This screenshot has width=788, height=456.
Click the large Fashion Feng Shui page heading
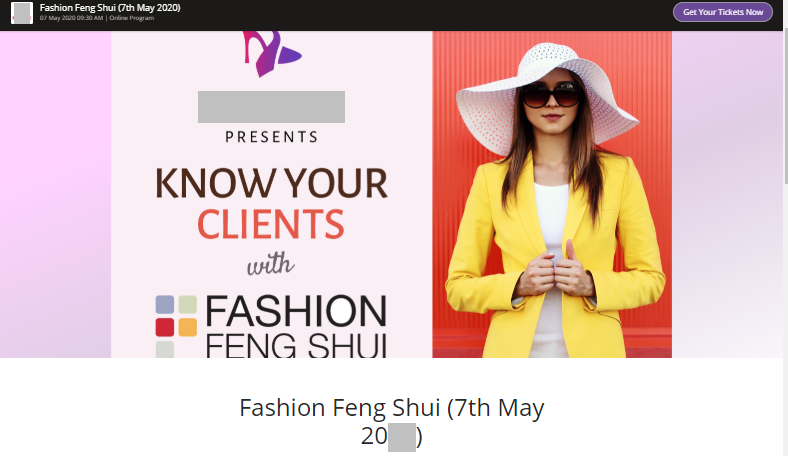coord(392,421)
